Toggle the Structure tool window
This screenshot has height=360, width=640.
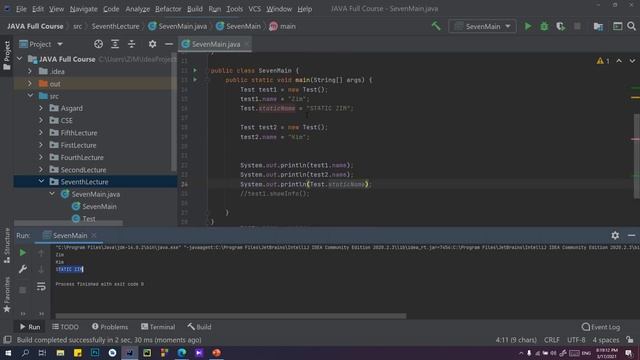click(x=7, y=245)
